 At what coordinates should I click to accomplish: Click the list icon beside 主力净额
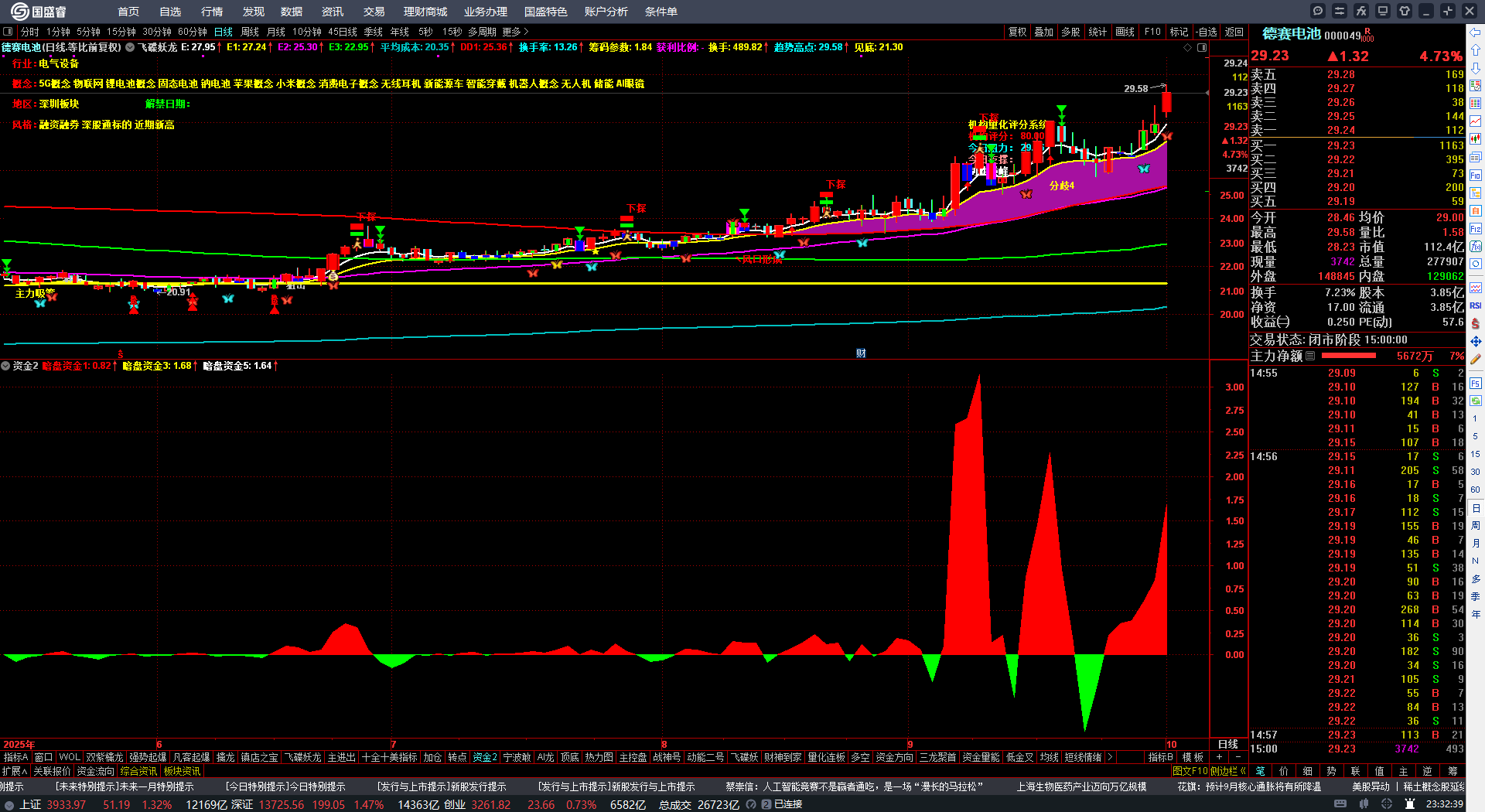coord(1310,356)
